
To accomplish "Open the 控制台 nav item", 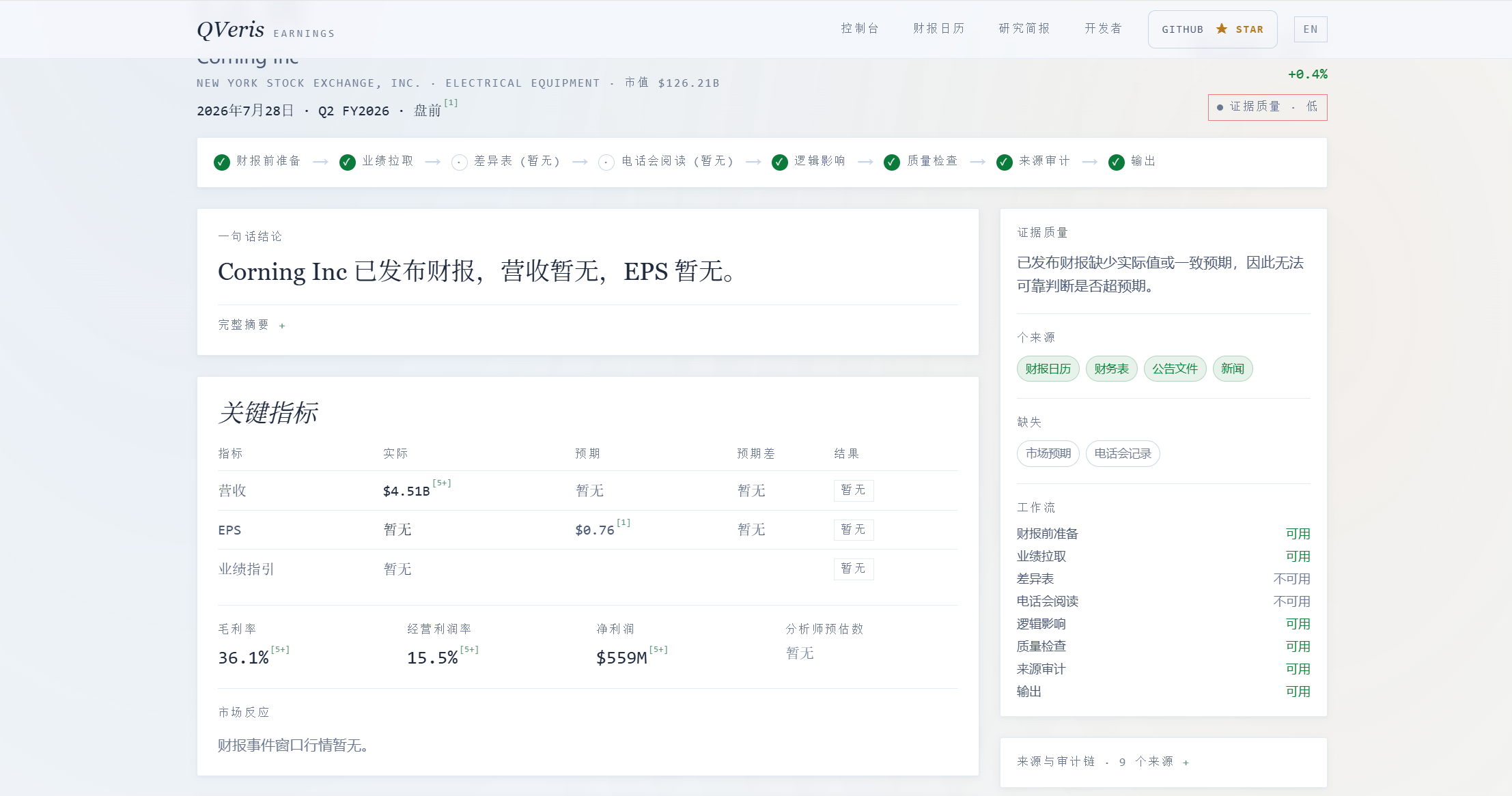I will click(860, 29).
